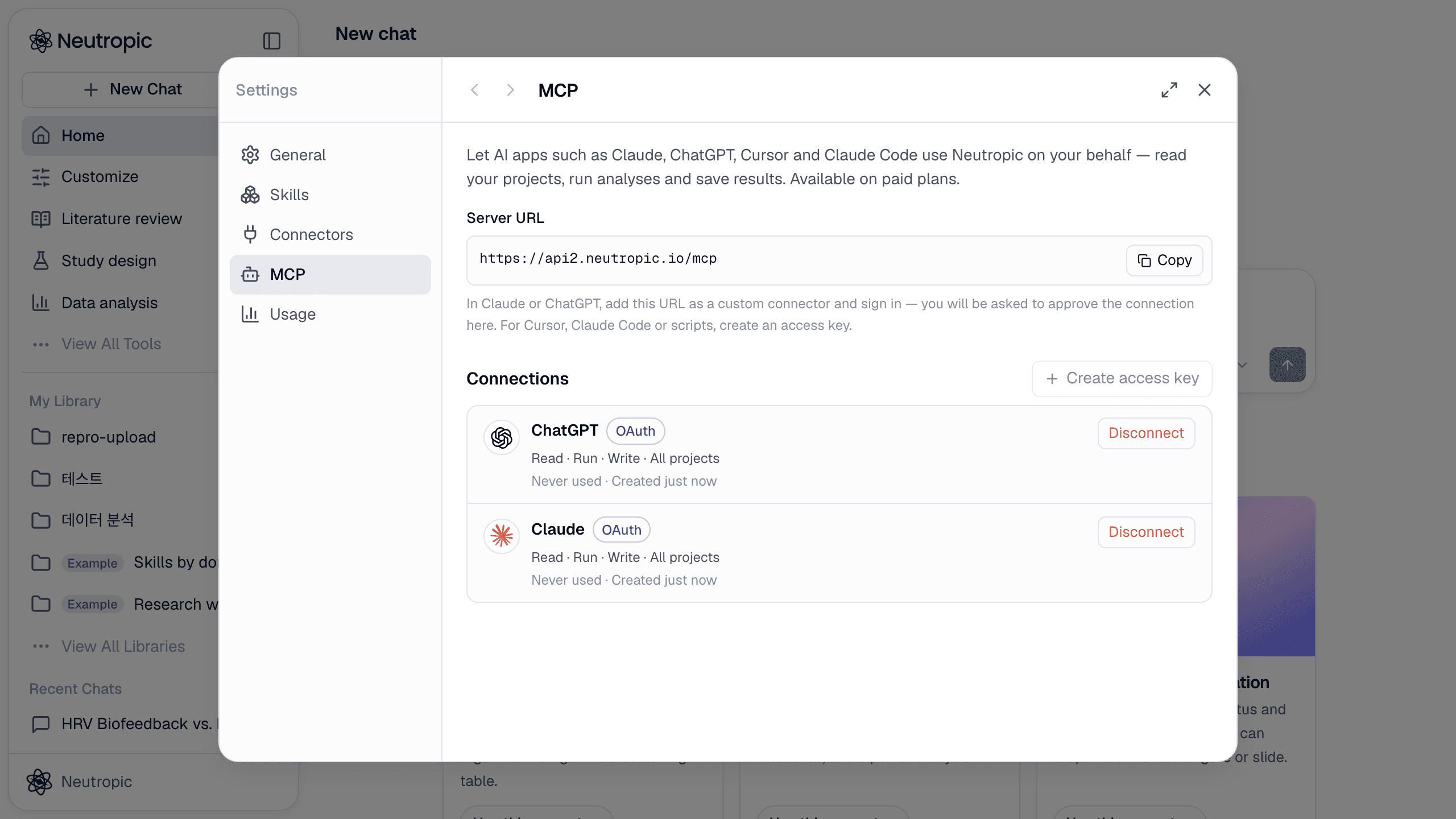This screenshot has width=1456, height=819.
Task: Click the MCP robot icon
Action: click(x=250, y=275)
